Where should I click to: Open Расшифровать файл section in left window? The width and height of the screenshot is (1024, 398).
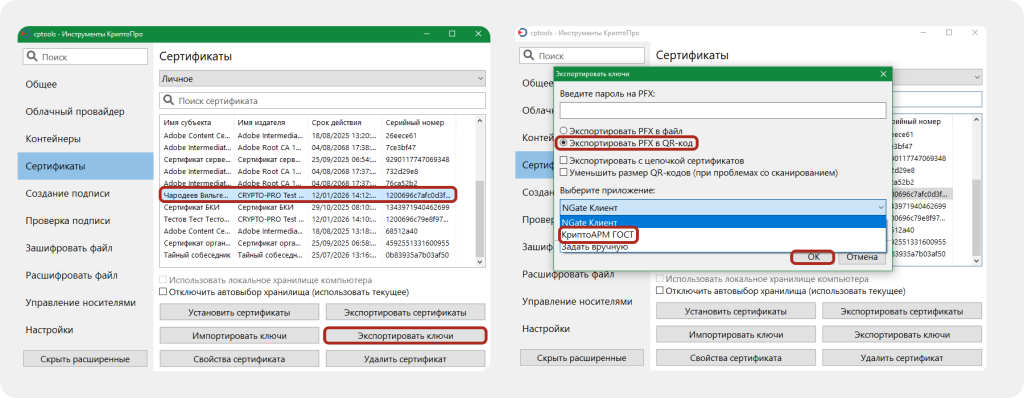[86, 275]
